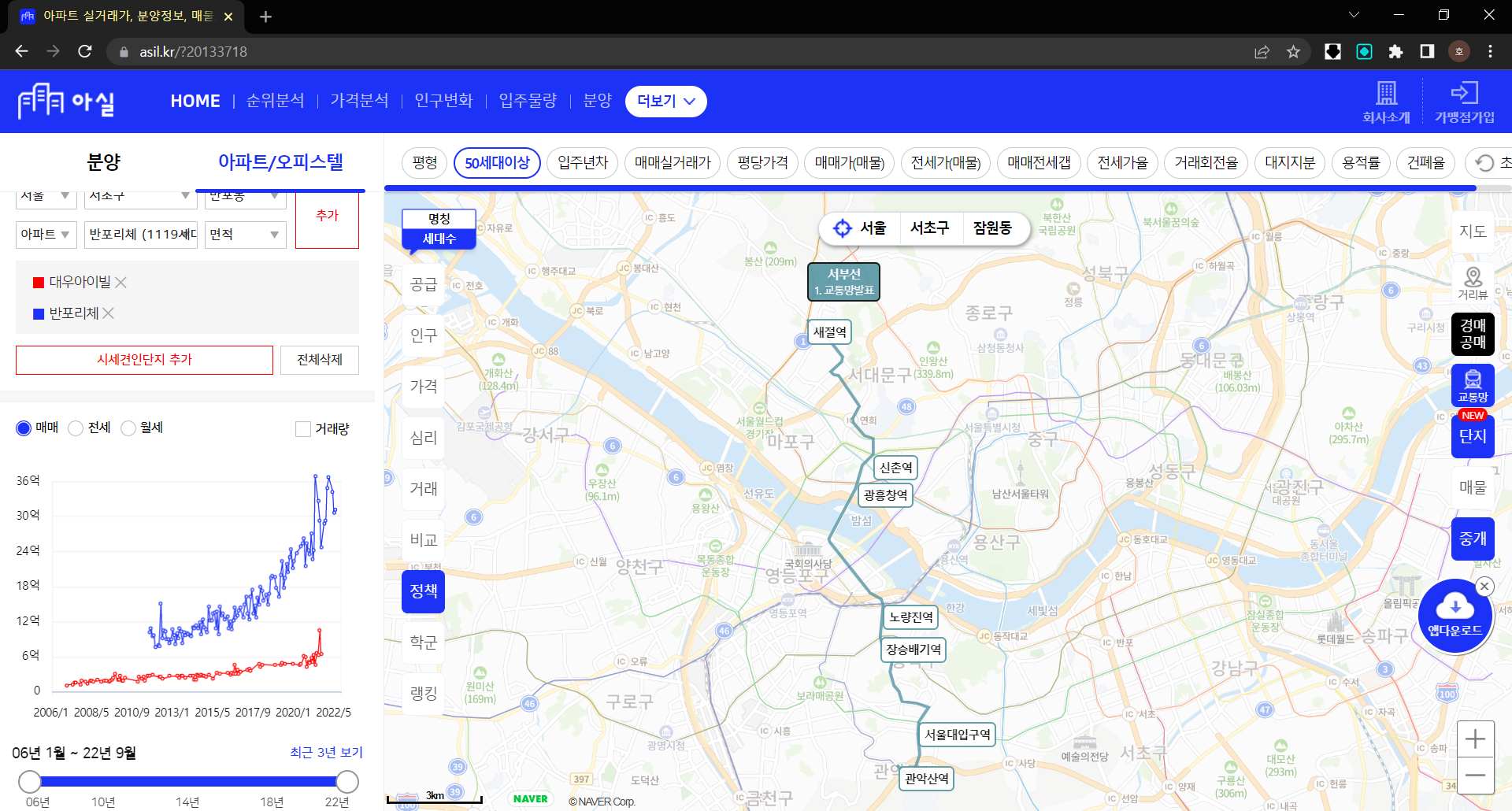Open Chrome three-dot menu
Viewport: 1512px width, 811px height.
pyautogui.click(x=1490, y=51)
